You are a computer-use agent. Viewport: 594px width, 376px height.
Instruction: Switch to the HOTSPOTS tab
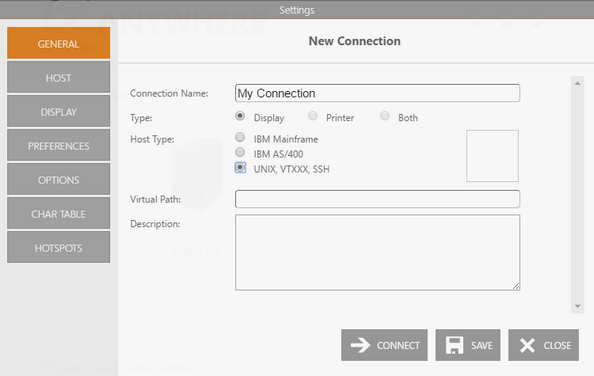(x=58, y=247)
